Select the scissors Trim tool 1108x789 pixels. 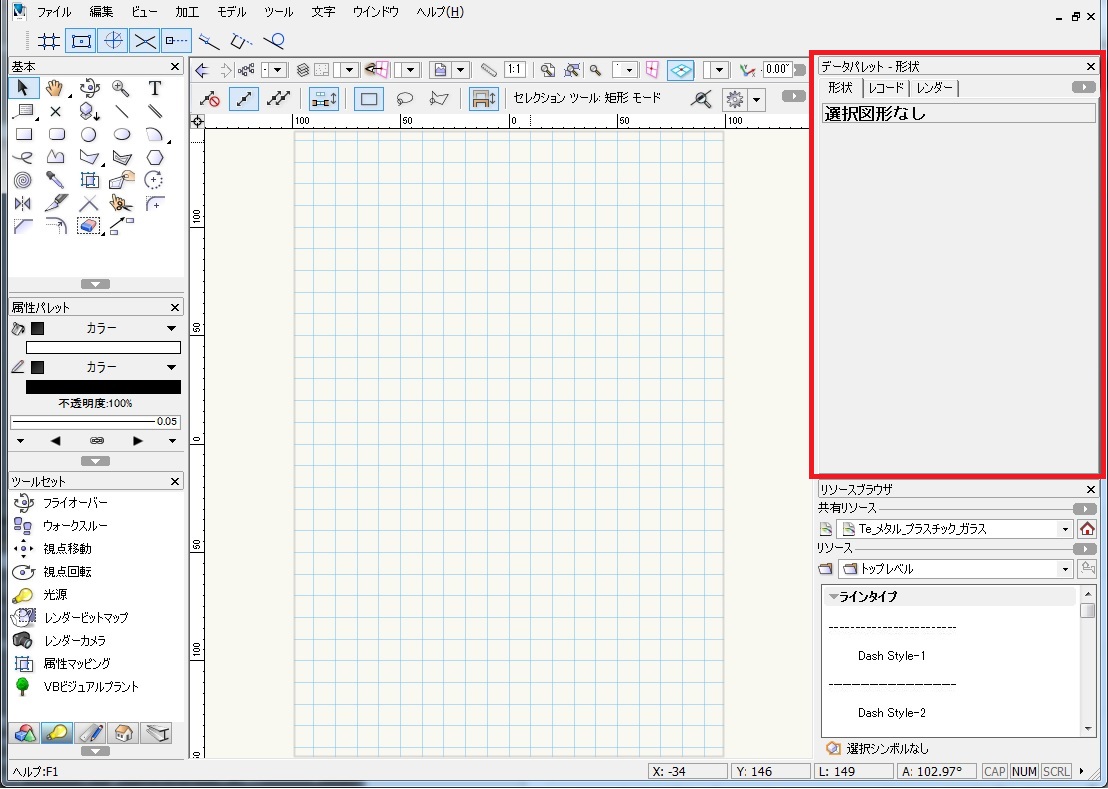tap(122, 203)
